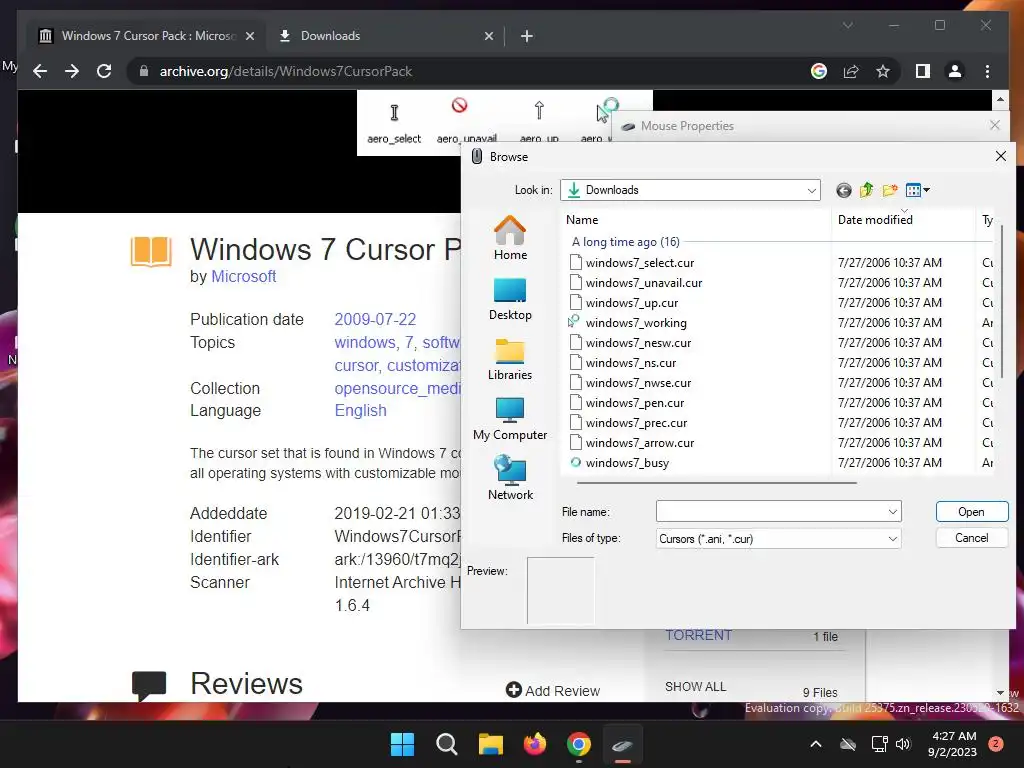This screenshot has height=768, width=1024.
Task: Share this page via address bar icon
Action: 850,71
